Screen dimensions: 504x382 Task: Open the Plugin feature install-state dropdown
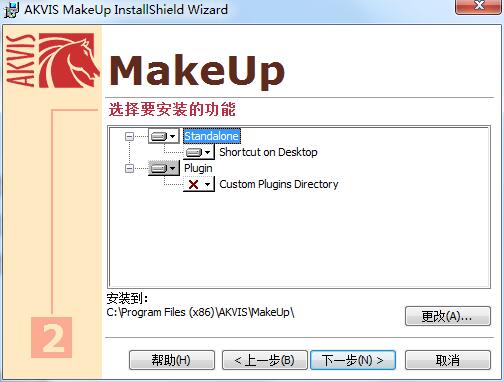click(163, 168)
